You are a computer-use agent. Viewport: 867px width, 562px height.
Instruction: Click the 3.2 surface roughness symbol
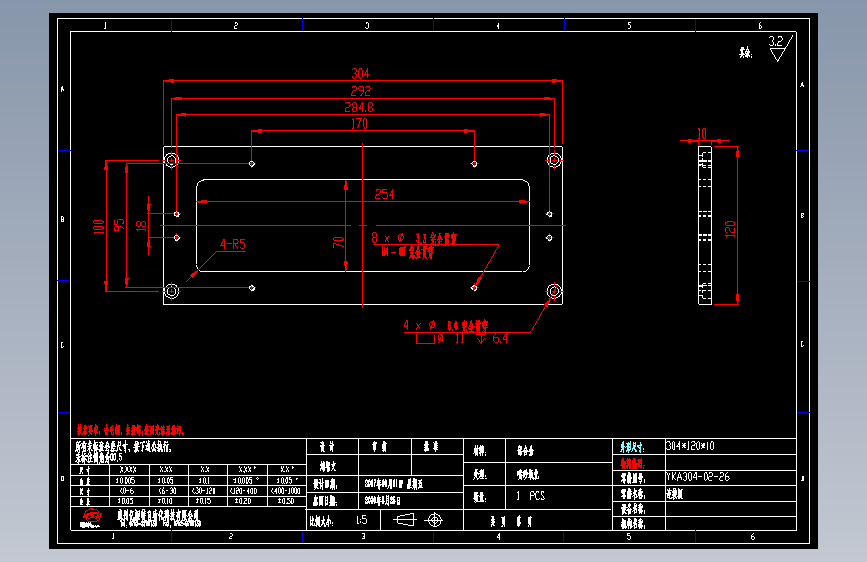(780, 48)
